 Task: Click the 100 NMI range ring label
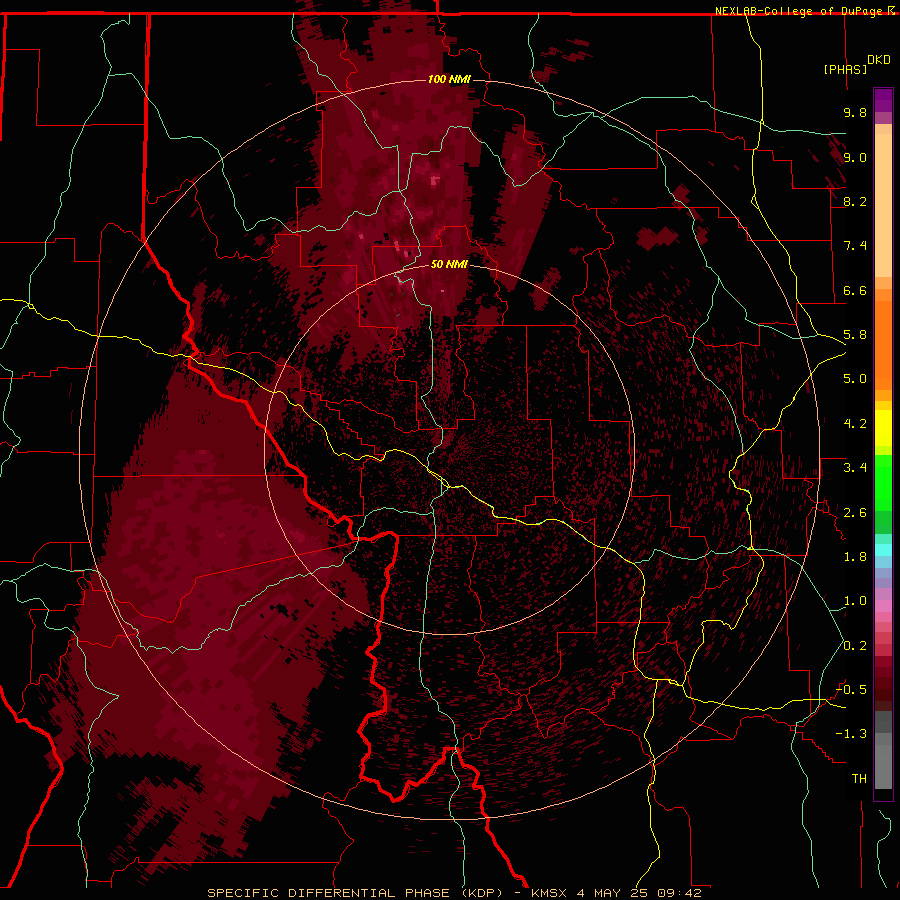click(x=449, y=79)
